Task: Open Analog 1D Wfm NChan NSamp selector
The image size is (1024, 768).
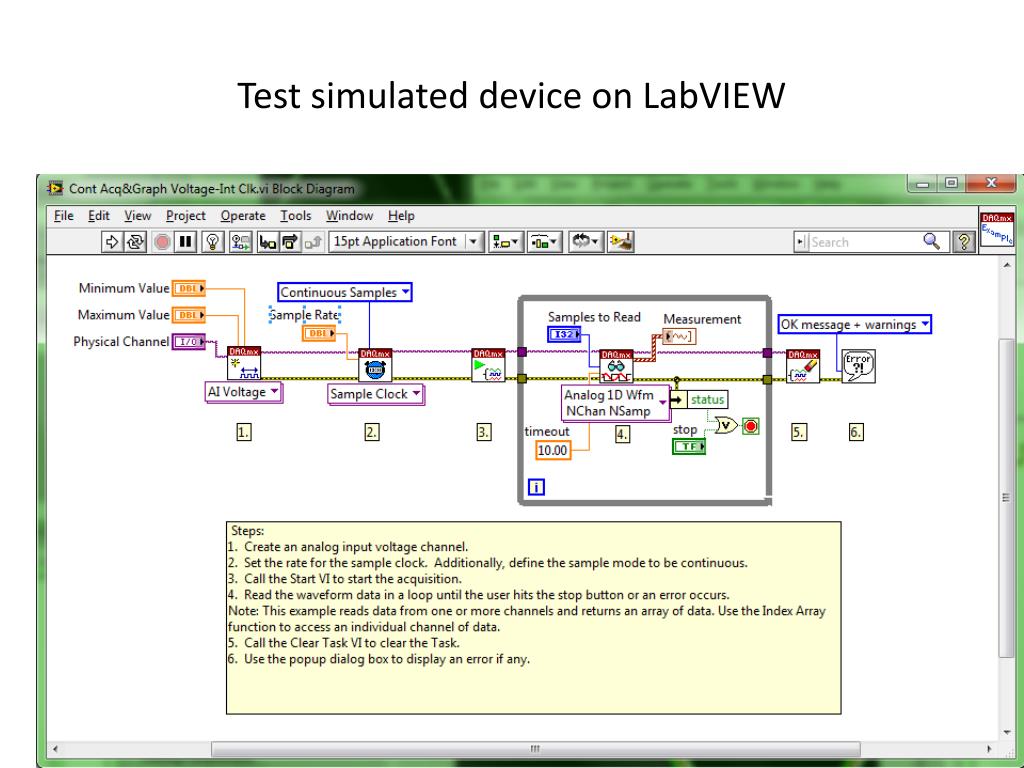Action: point(616,403)
